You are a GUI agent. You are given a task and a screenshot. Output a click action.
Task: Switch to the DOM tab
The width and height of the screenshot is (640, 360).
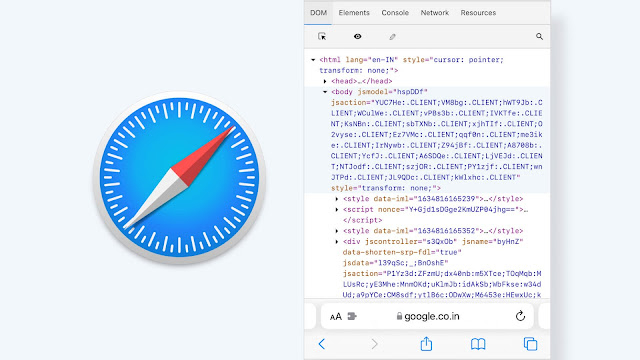point(318,13)
